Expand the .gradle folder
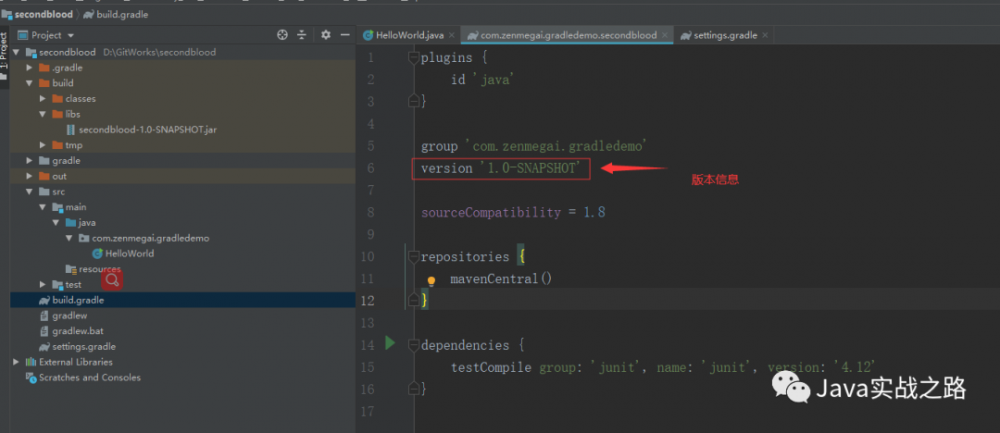The height and width of the screenshot is (433, 1000). 29,68
